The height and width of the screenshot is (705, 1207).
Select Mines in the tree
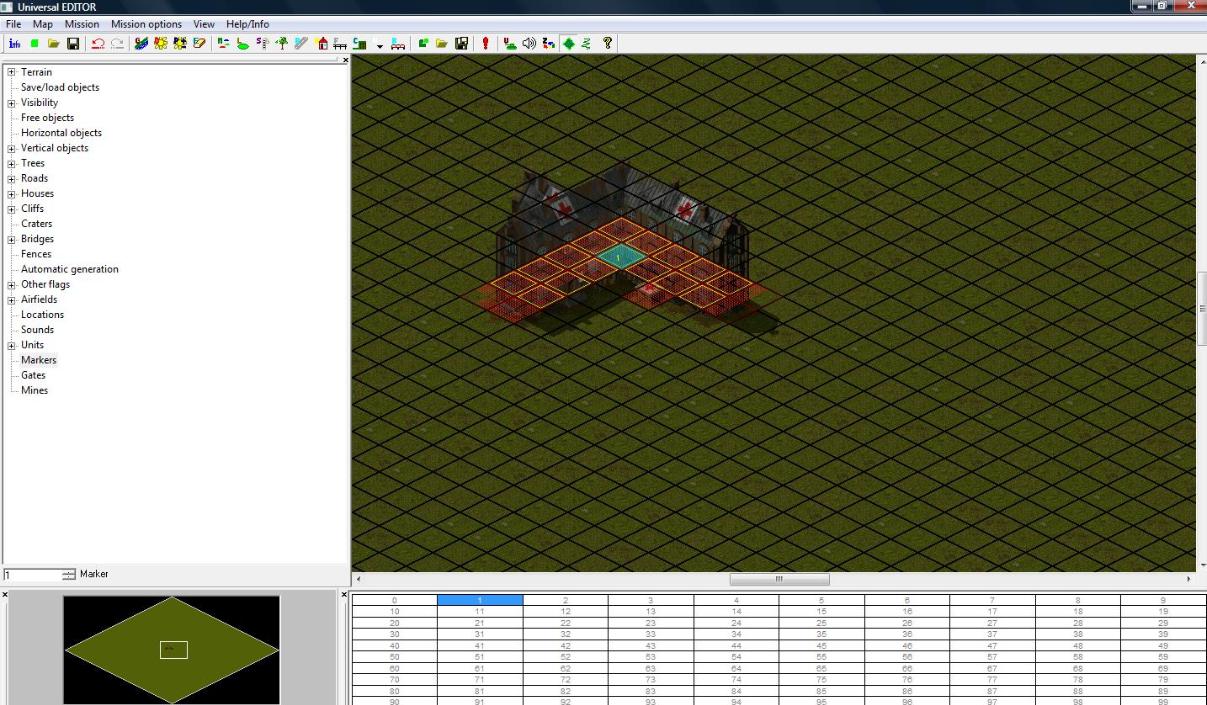pyautogui.click(x=34, y=390)
